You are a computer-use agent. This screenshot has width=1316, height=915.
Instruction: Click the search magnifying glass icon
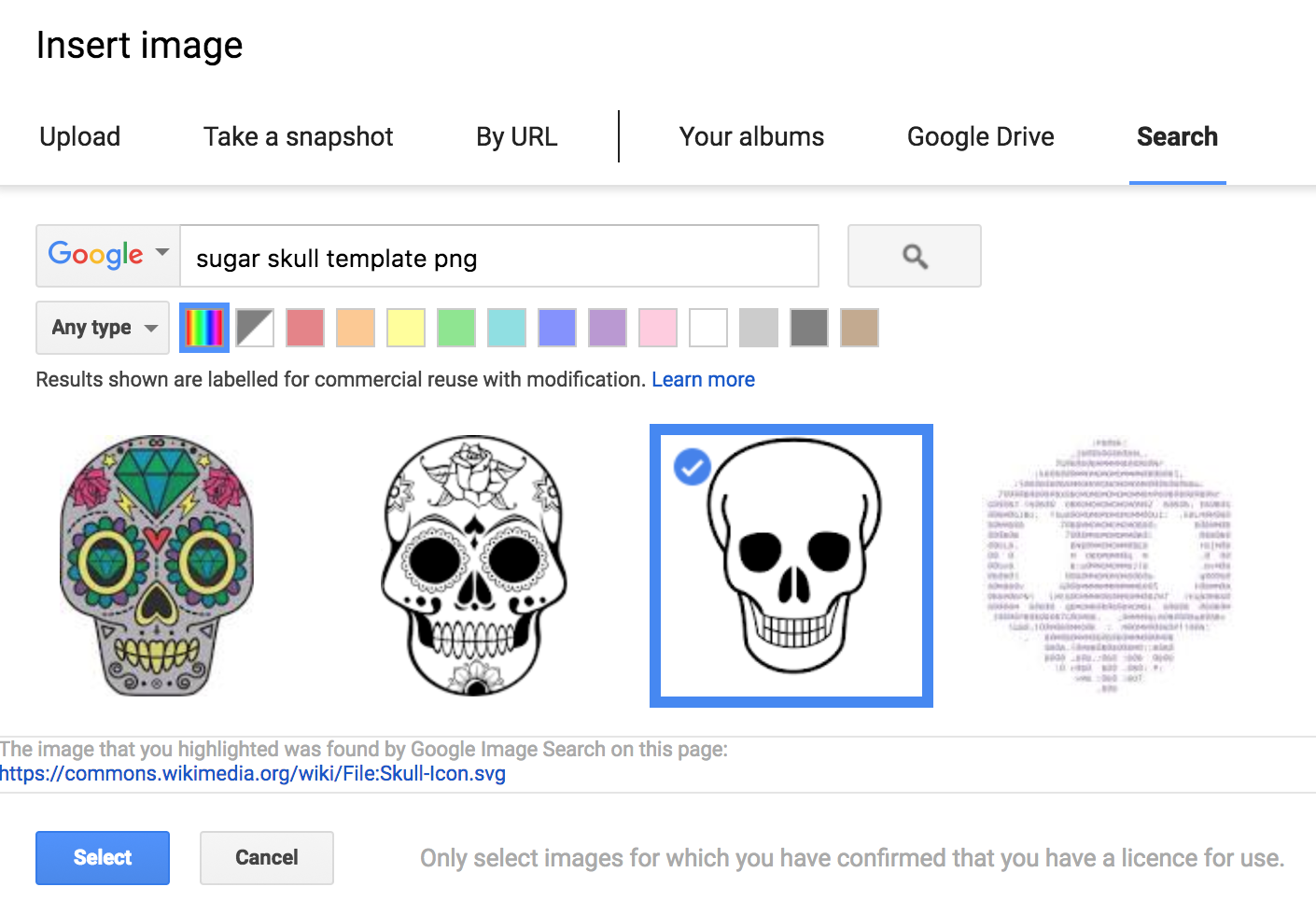pyautogui.click(x=914, y=256)
